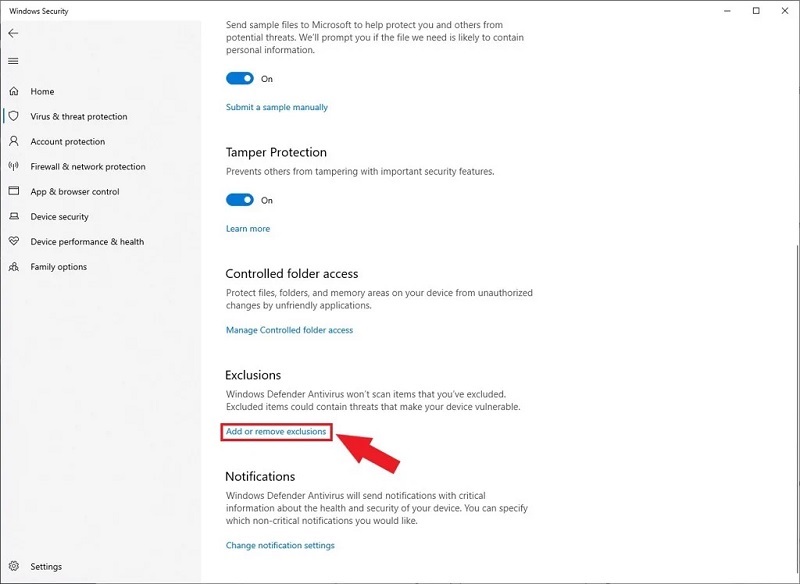Click the Account protection person icon
The height and width of the screenshot is (584, 800).
(x=14, y=141)
